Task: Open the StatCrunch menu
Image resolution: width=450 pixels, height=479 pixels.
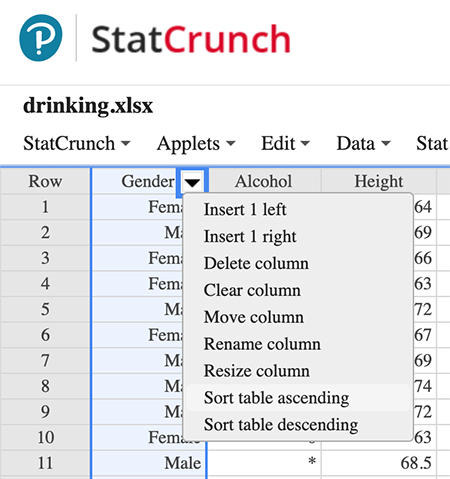Action: [x=77, y=144]
